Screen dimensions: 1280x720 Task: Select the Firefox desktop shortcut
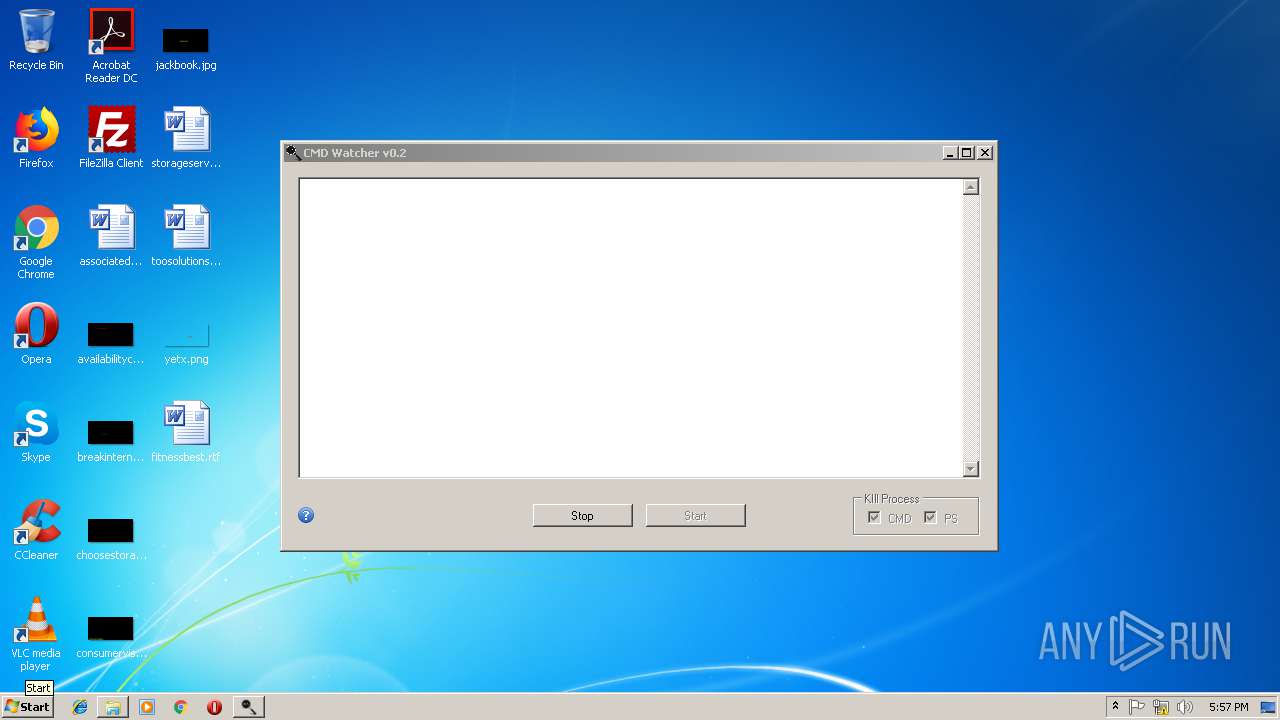(36, 138)
